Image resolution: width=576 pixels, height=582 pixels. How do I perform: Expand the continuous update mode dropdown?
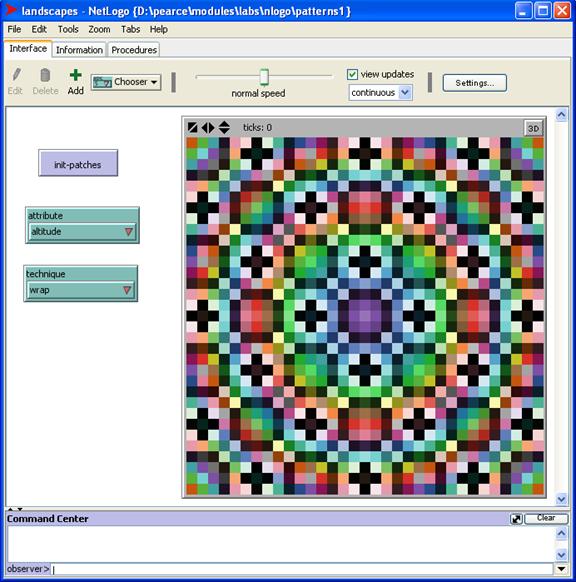tap(380, 92)
